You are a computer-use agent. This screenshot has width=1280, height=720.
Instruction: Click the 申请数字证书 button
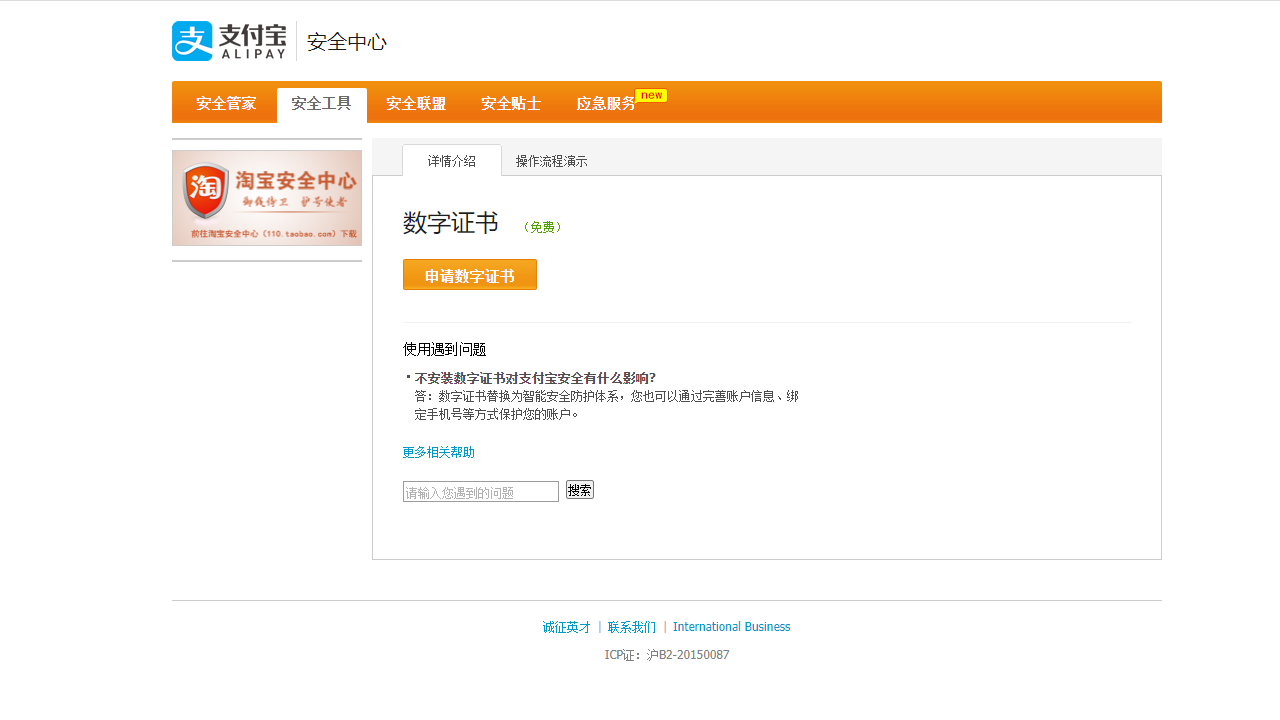coord(469,274)
